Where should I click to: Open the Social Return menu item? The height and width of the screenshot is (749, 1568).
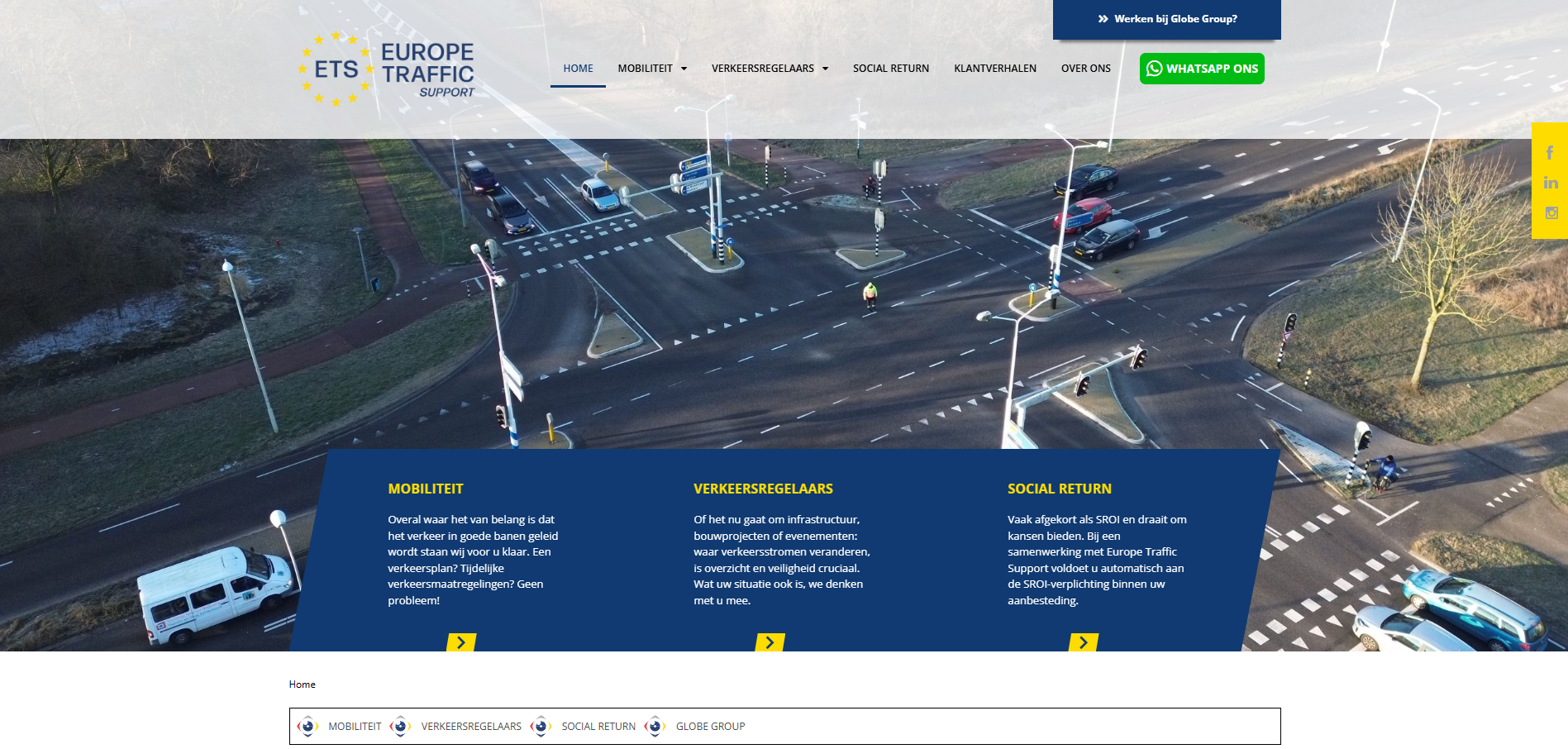[x=890, y=69]
